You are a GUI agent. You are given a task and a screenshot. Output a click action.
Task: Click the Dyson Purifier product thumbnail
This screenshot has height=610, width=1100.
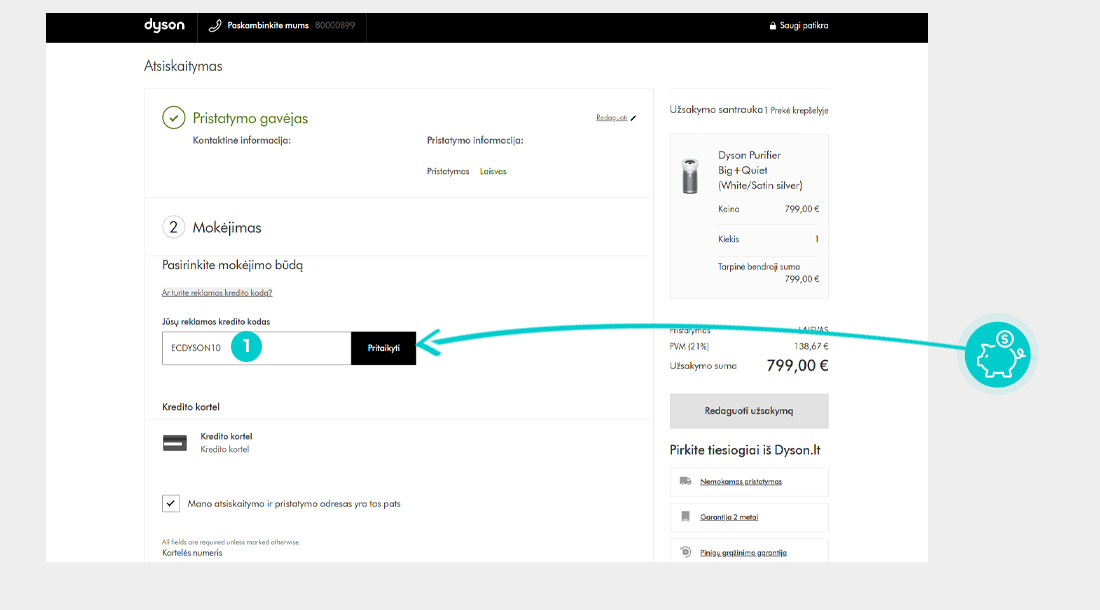coord(690,176)
